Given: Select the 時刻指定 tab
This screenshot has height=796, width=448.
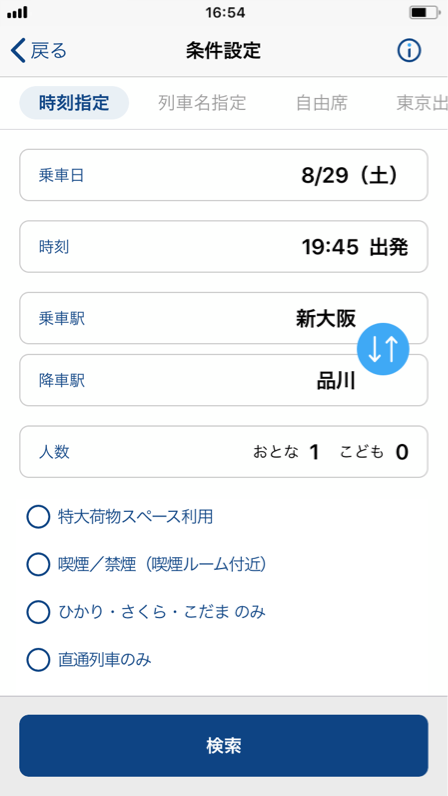Looking at the screenshot, I should tap(74, 103).
